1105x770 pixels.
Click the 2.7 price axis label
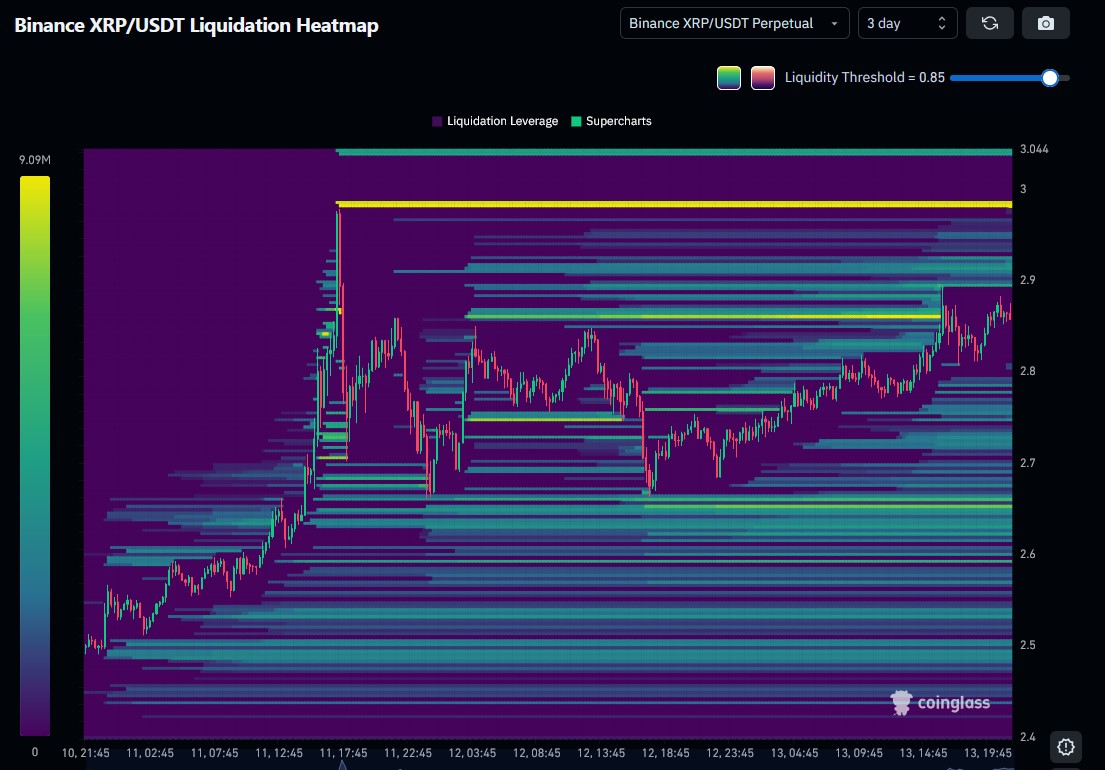(1027, 463)
